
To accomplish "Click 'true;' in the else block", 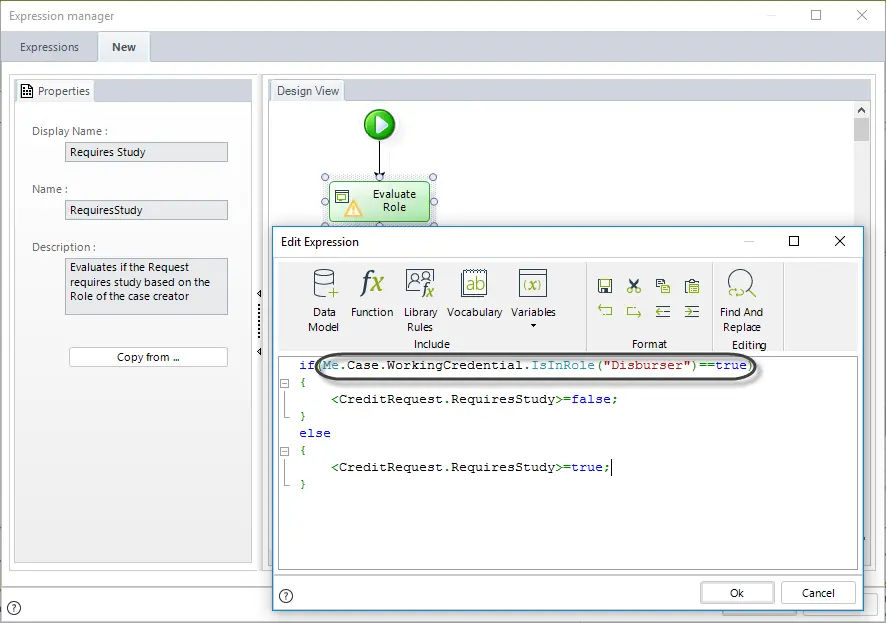I will point(590,467).
